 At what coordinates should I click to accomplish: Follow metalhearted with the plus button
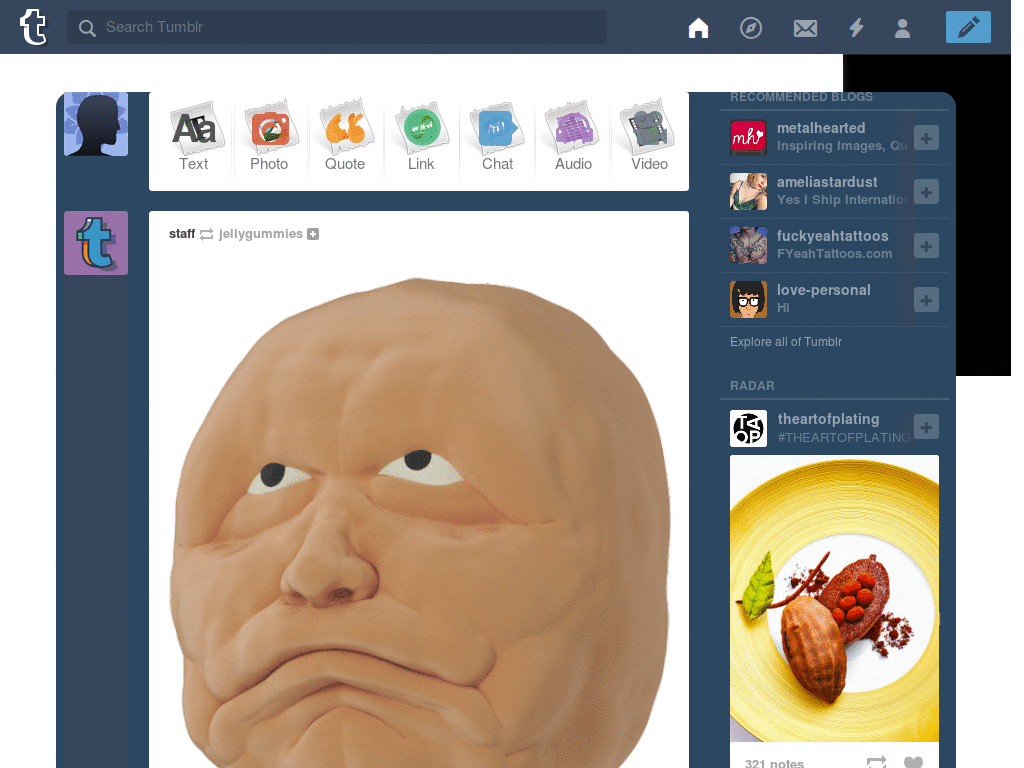tap(926, 138)
